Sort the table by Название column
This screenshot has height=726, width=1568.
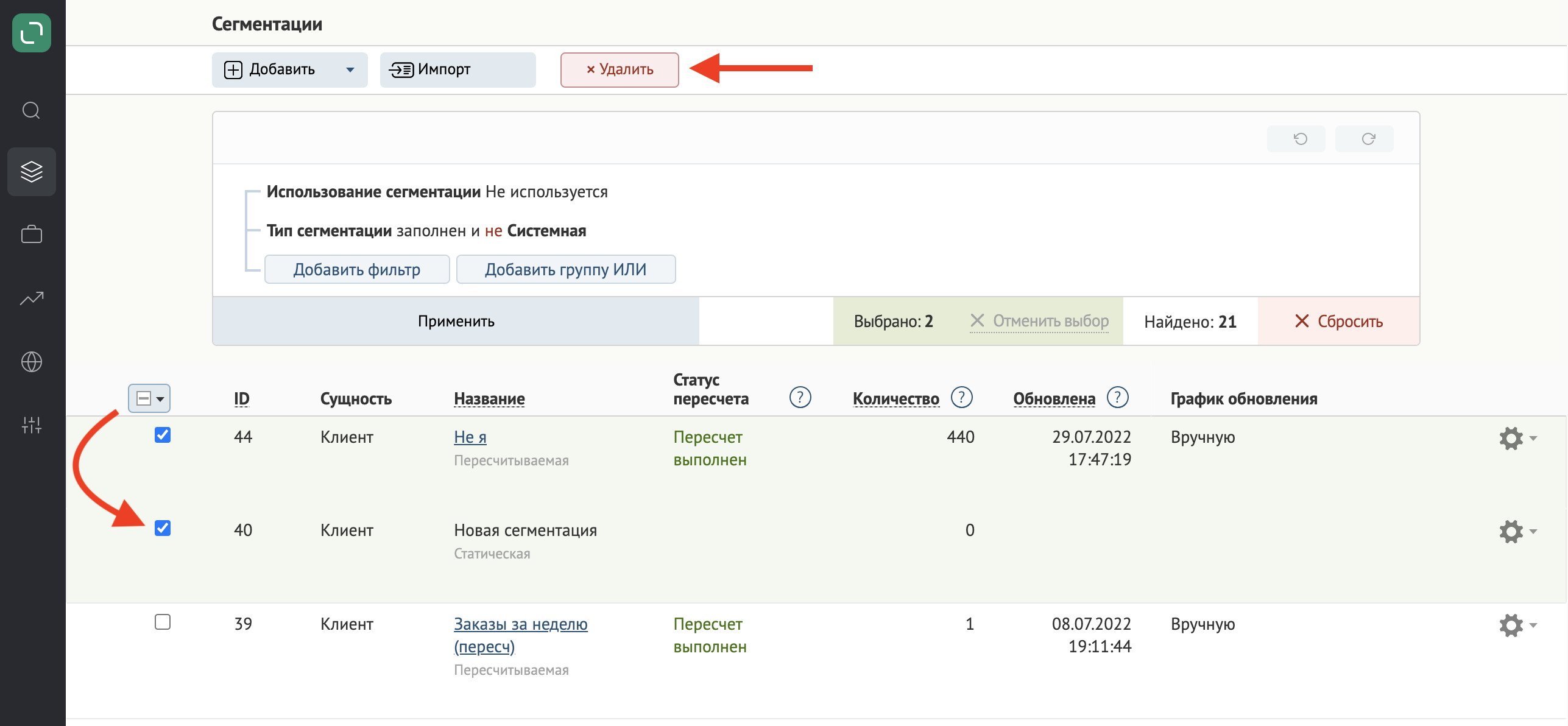pos(489,398)
